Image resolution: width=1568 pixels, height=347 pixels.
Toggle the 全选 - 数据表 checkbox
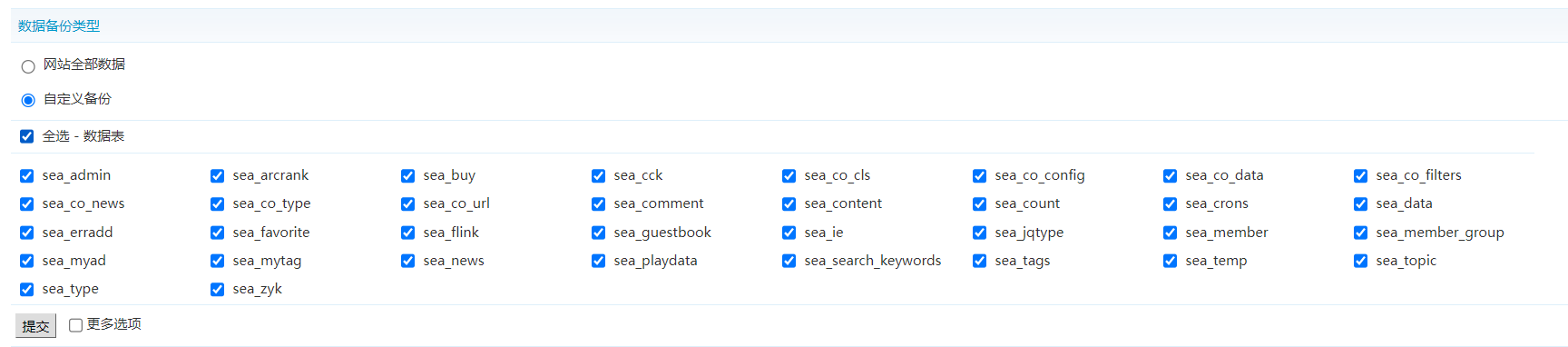[27, 136]
